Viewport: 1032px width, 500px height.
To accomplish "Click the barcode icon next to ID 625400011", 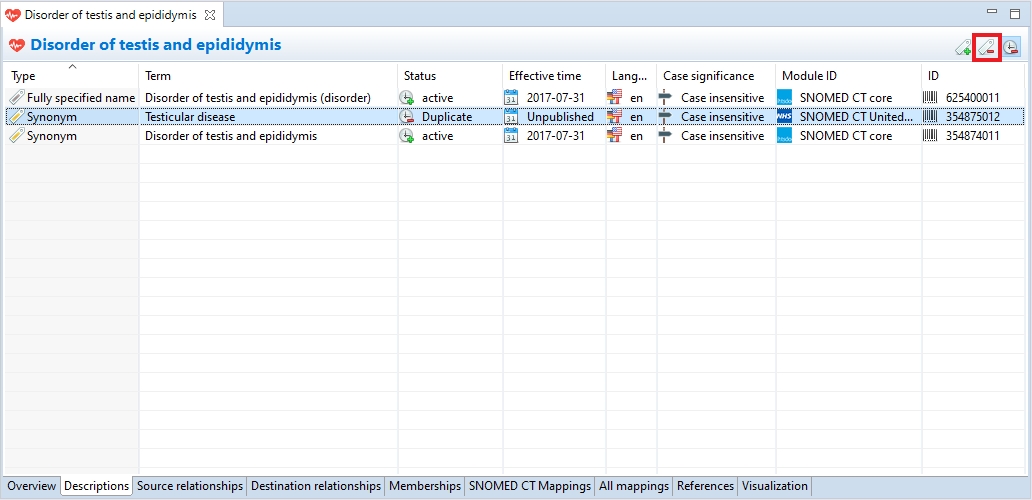I will pyautogui.click(x=931, y=98).
